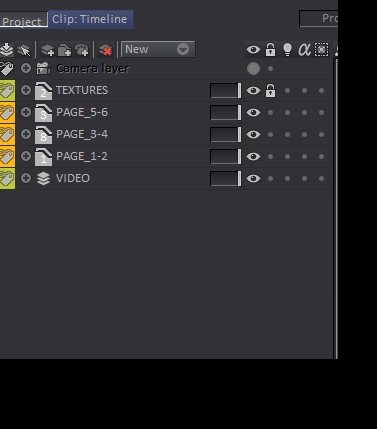Screen dimensions: 377x429
Task: Click the VIDEO opacity field
Action: (x=226, y=179)
